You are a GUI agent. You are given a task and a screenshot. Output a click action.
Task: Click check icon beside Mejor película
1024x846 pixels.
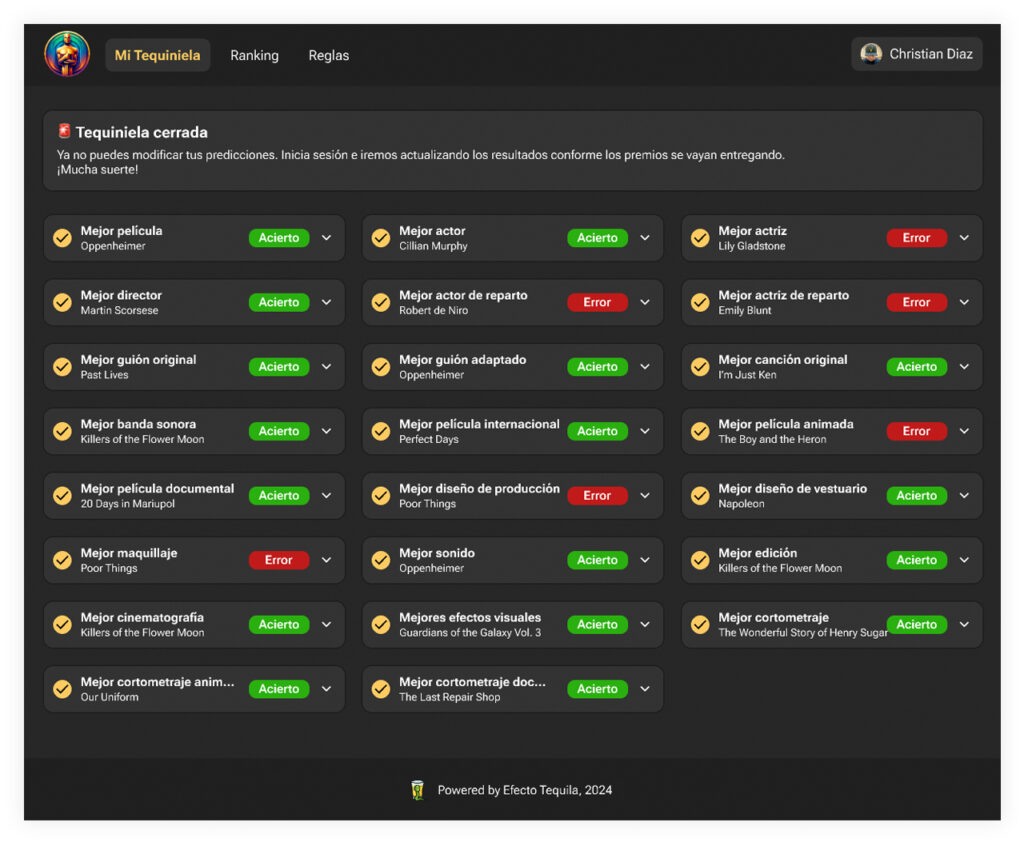(x=62, y=238)
